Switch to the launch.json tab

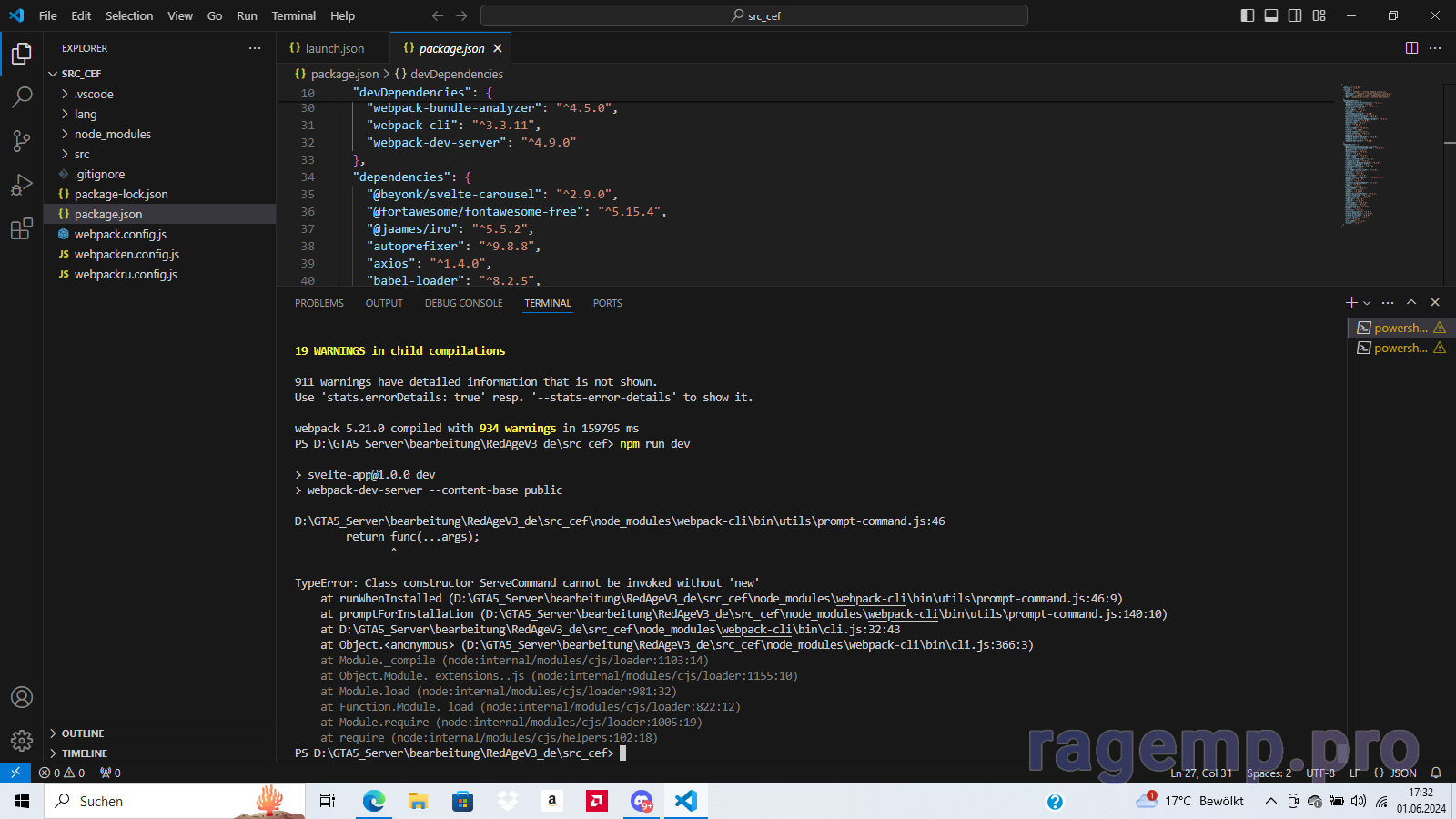334,48
